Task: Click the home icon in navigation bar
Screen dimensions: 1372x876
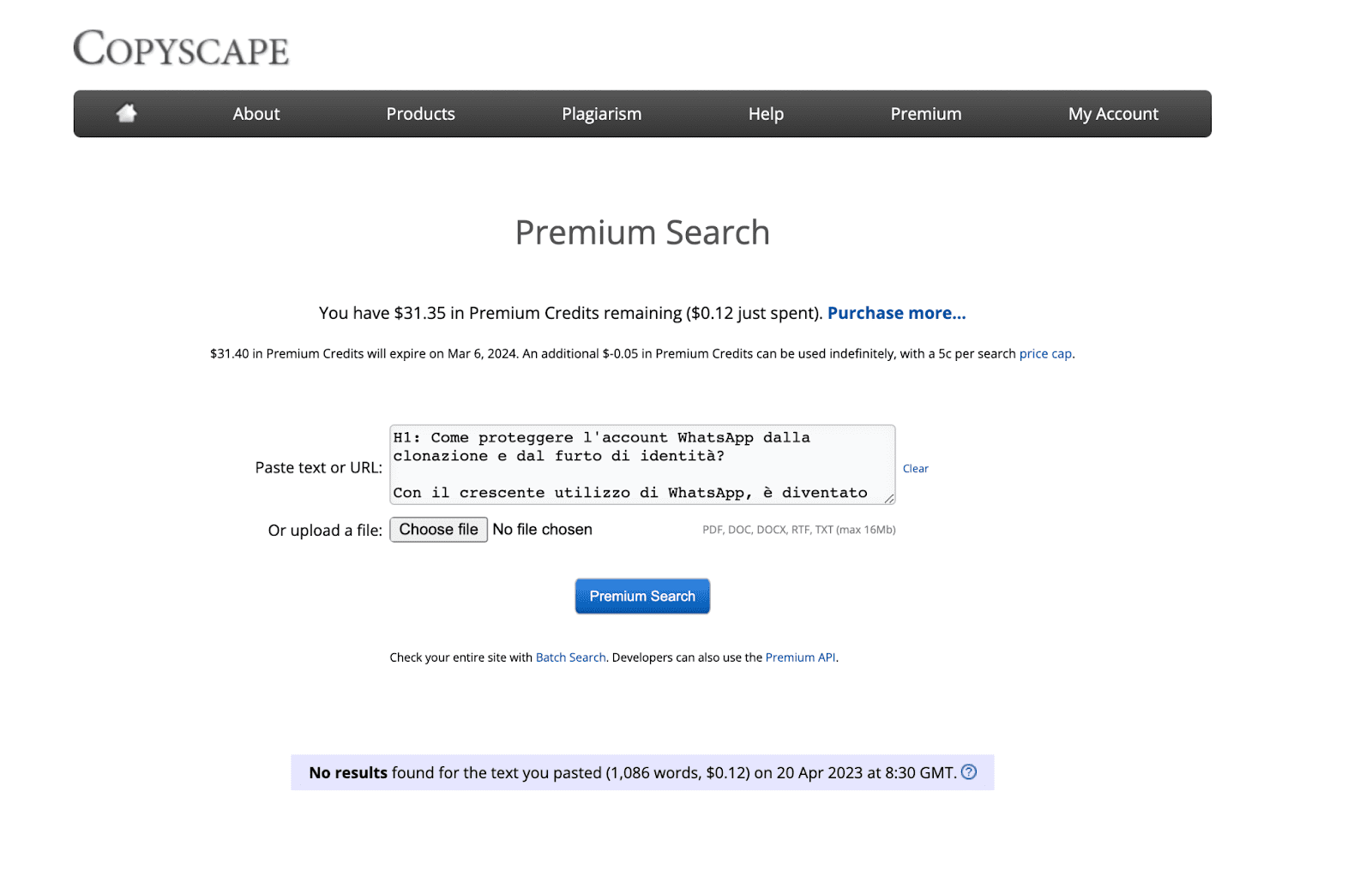Action: click(127, 113)
